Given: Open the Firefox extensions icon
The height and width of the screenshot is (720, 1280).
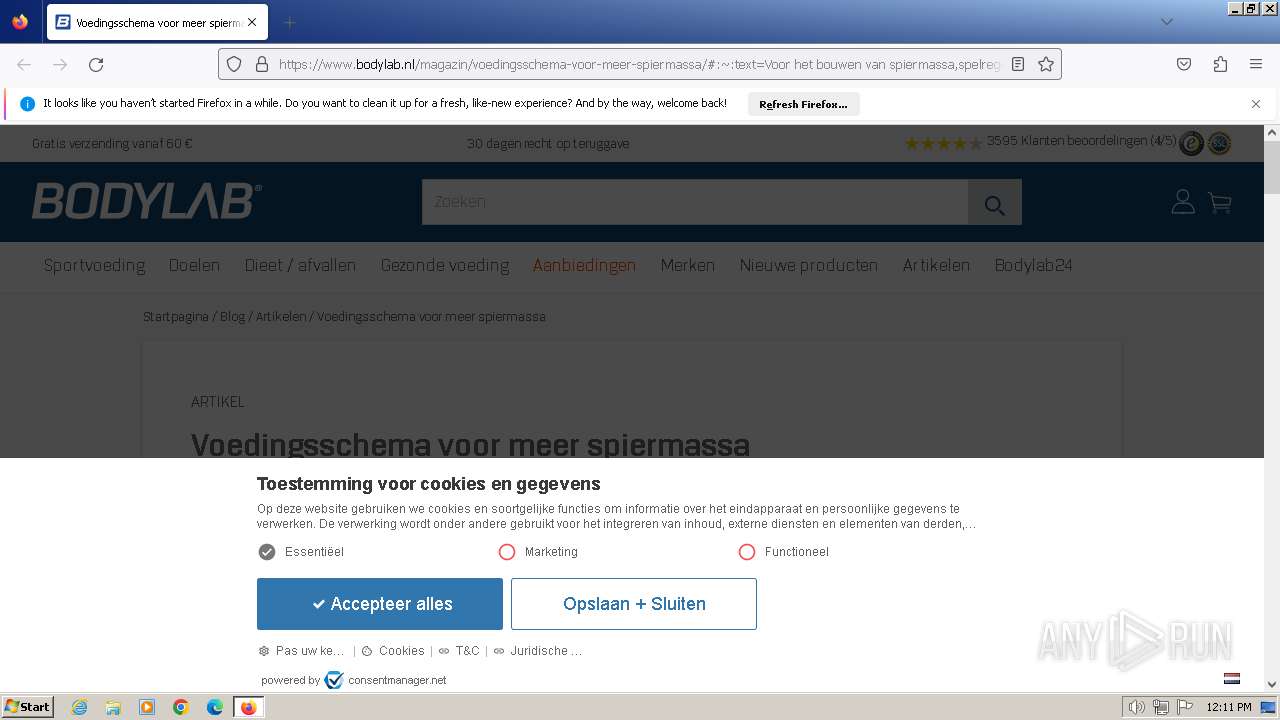Looking at the screenshot, I should [x=1220, y=64].
